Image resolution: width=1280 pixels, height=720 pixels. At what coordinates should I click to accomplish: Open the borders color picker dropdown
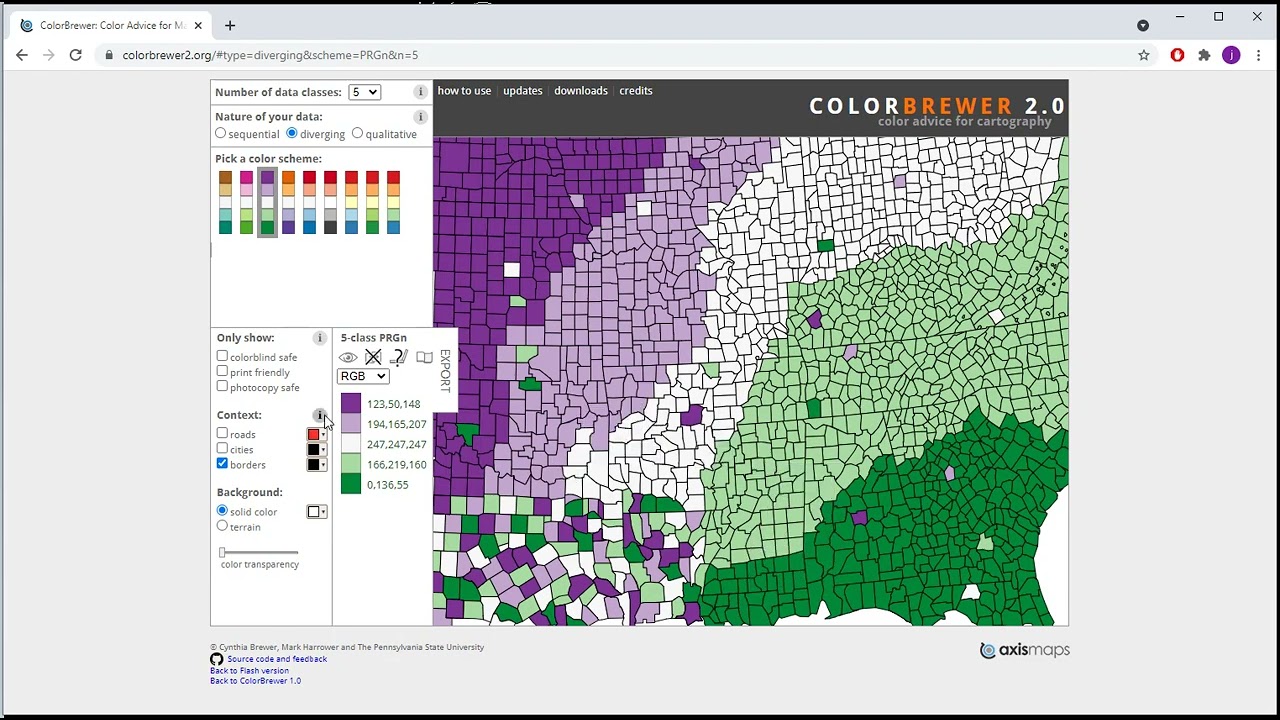coord(317,464)
